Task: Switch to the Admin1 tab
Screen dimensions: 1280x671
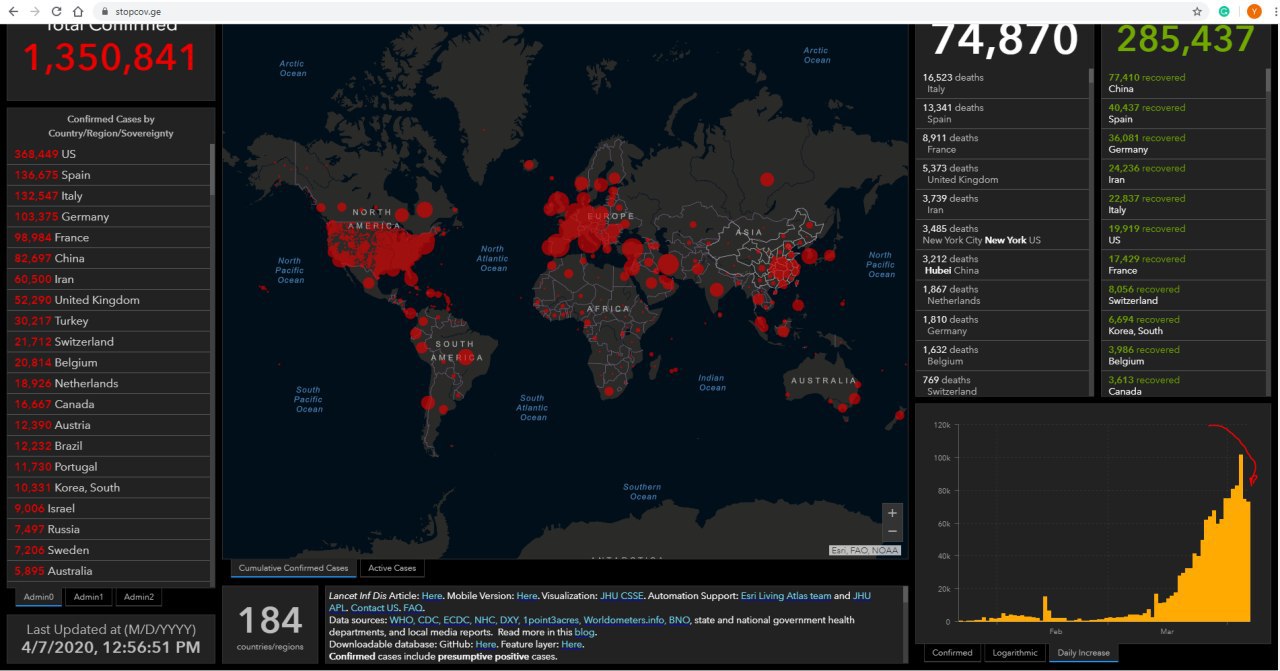Action: (88, 597)
